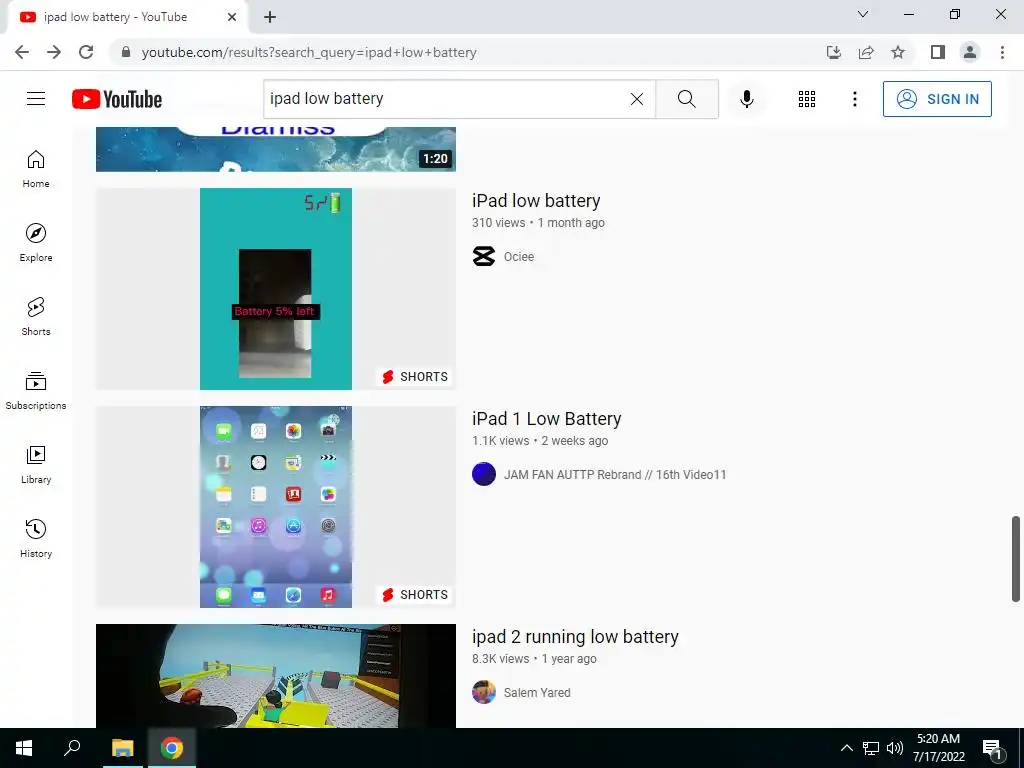The height and width of the screenshot is (768, 1024).
Task: Open Windows taskbar search
Action: click(72, 748)
